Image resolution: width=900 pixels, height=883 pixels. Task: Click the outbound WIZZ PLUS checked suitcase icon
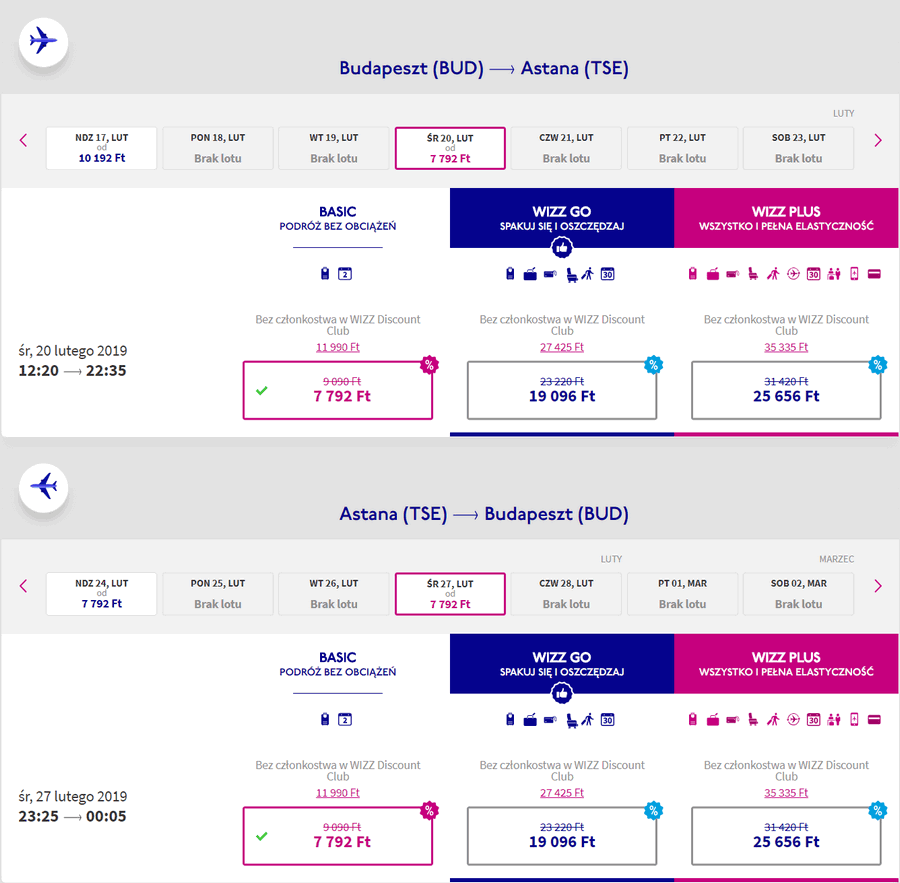tap(713, 274)
